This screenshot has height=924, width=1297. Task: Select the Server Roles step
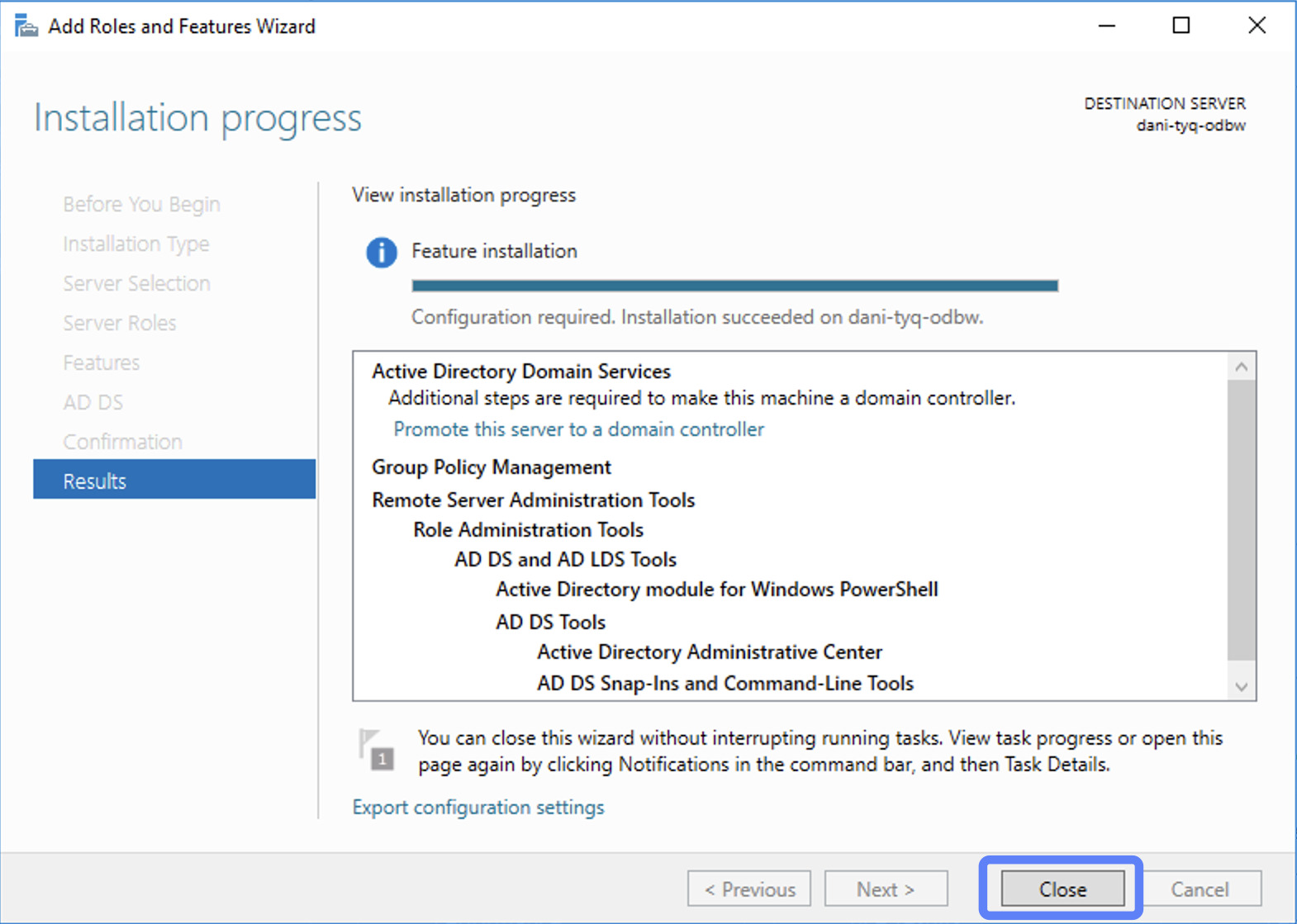[x=120, y=323]
